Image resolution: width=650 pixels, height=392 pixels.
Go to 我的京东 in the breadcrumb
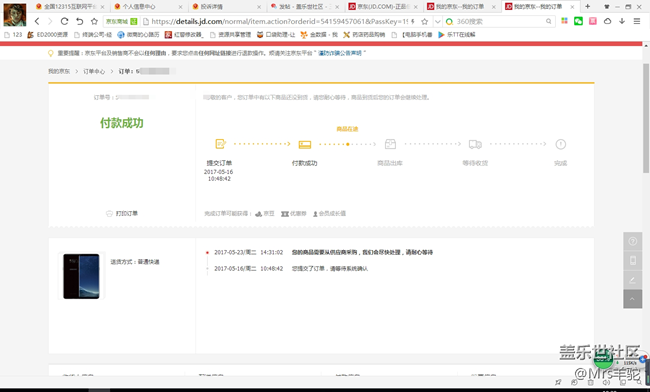tap(59, 71)
